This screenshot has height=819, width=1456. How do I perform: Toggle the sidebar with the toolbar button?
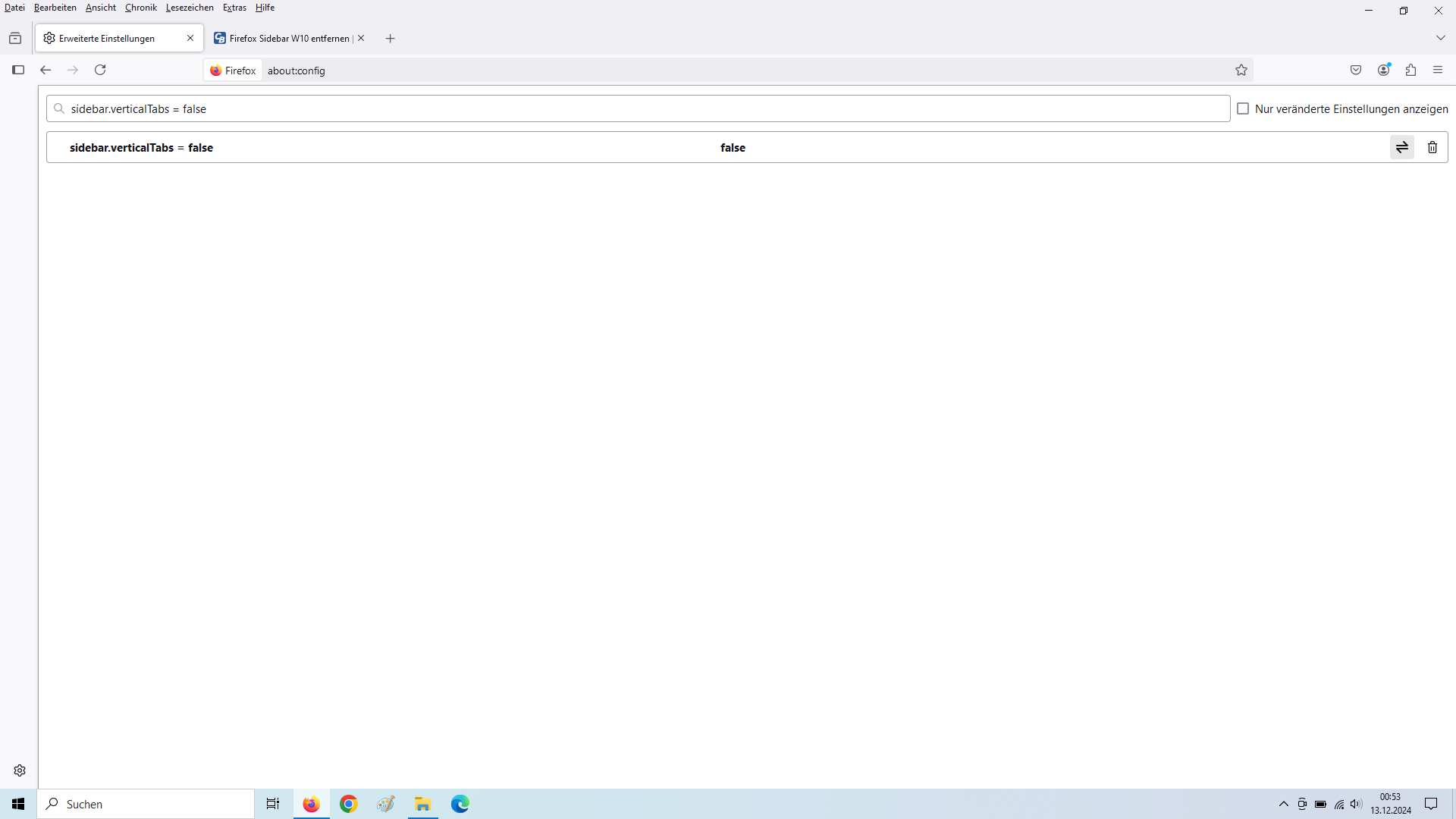coord(18,70)
